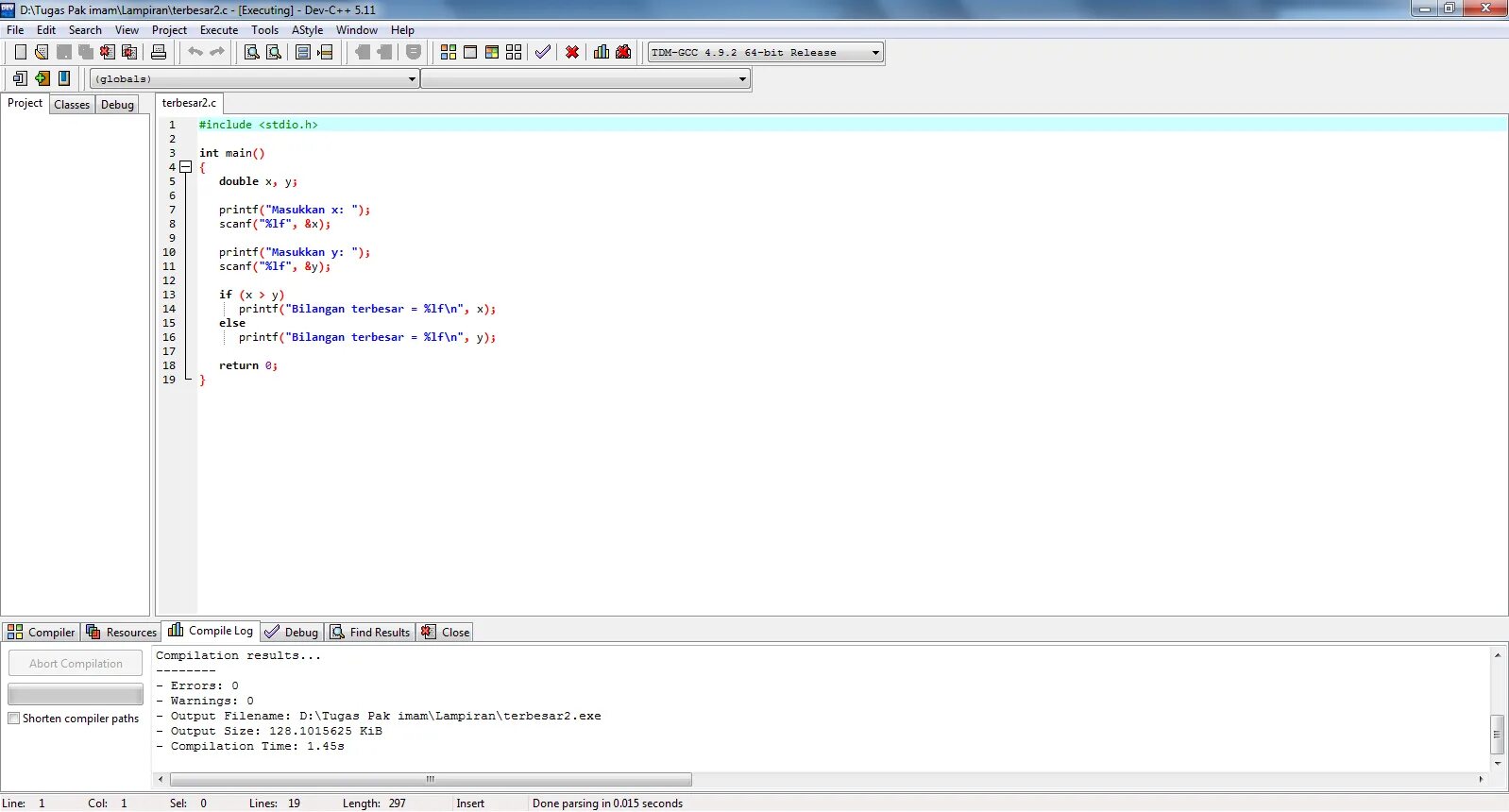Click the green plus Toggle Bookmarks icon
Image resolution: width=1509 pixels, height=812 pixels.
pyautogui.click(x=42, y=78)
